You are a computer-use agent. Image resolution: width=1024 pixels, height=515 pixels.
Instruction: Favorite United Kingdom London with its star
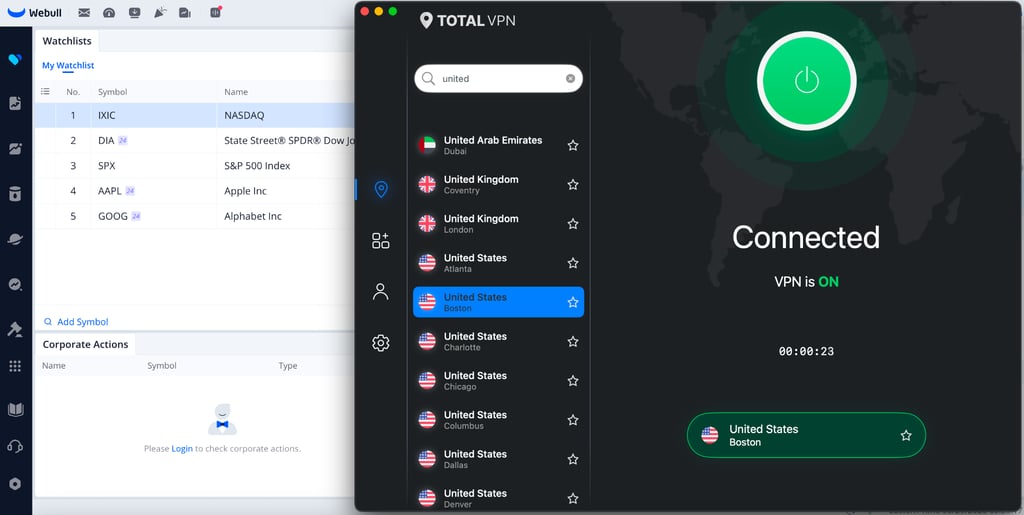[x=573, y=224]
